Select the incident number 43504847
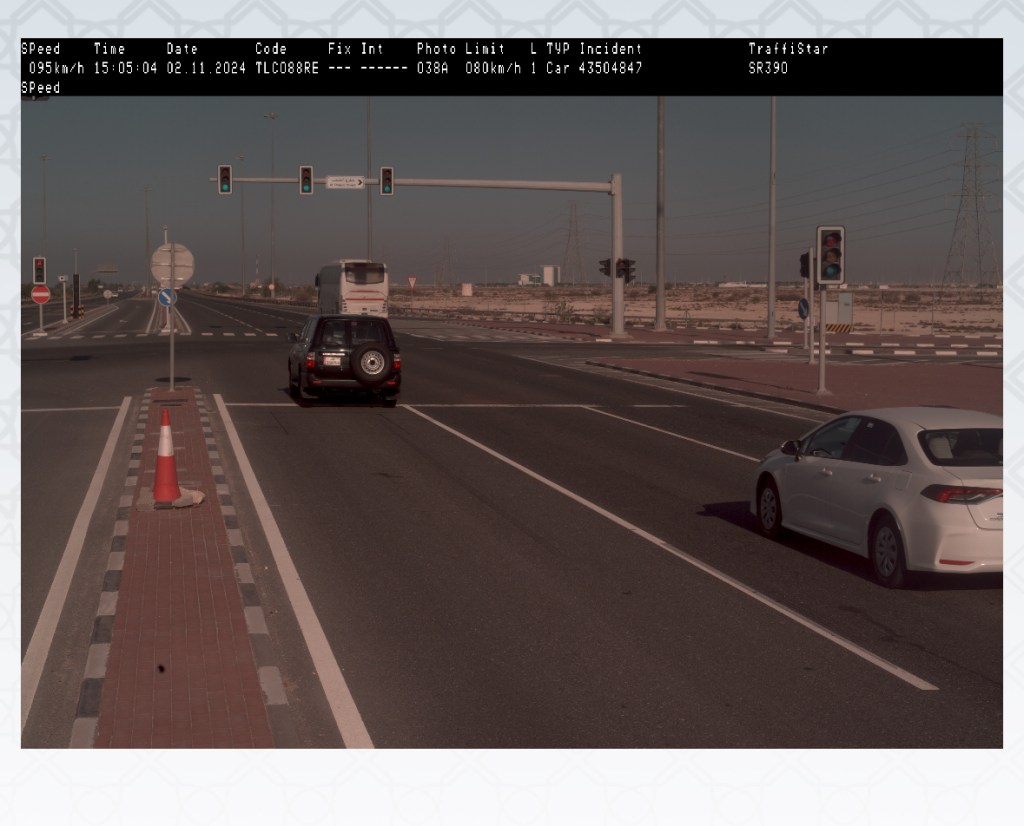 click(610, 68)
